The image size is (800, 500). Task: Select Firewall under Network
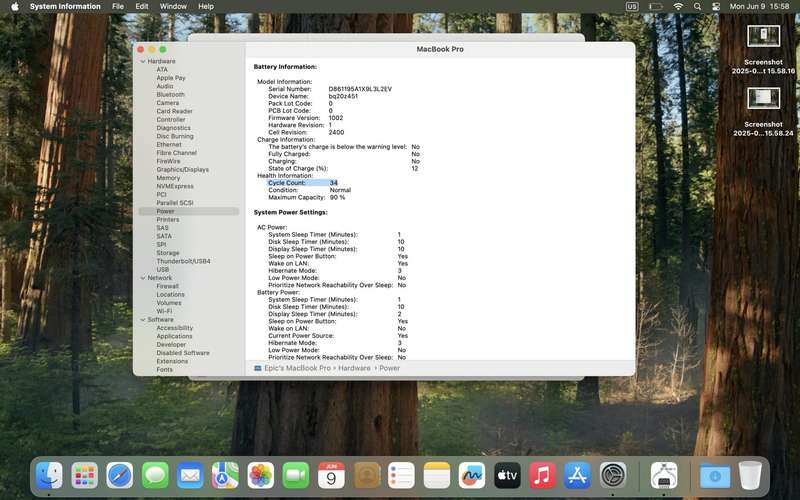(x=167, y=286)
